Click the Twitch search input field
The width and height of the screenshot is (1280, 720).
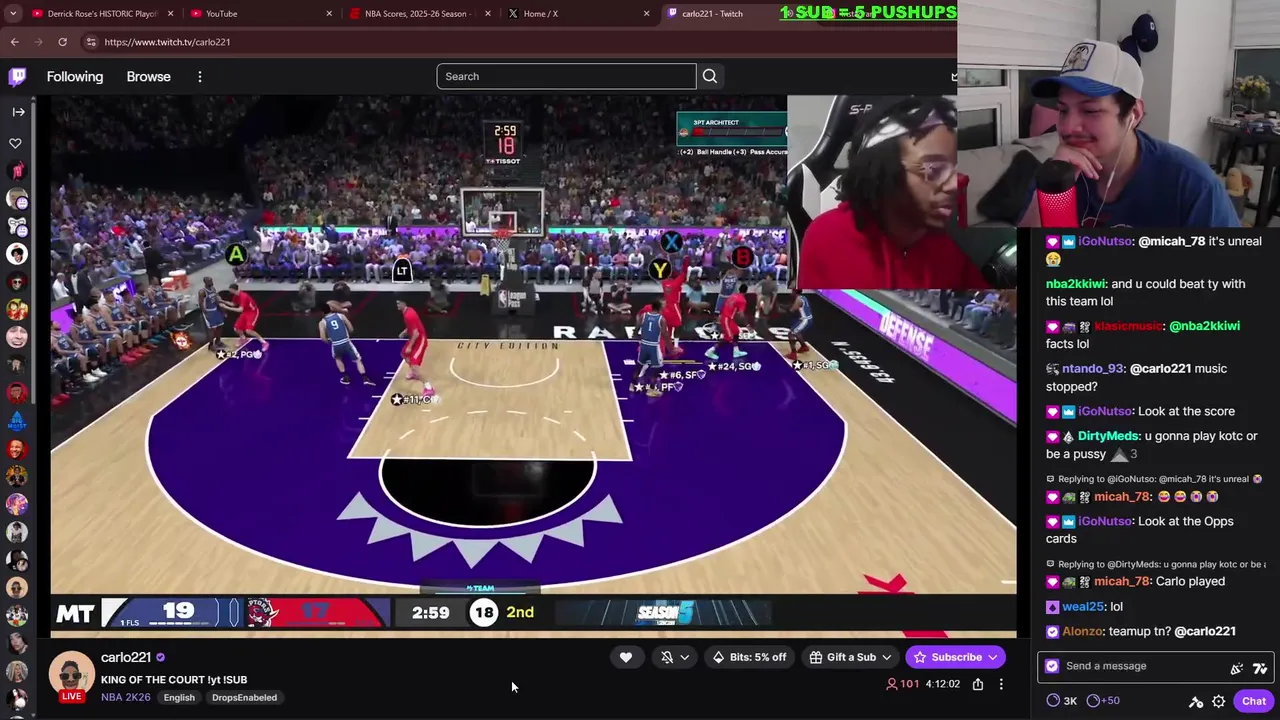pyautogui.click(x=566, y=76)
